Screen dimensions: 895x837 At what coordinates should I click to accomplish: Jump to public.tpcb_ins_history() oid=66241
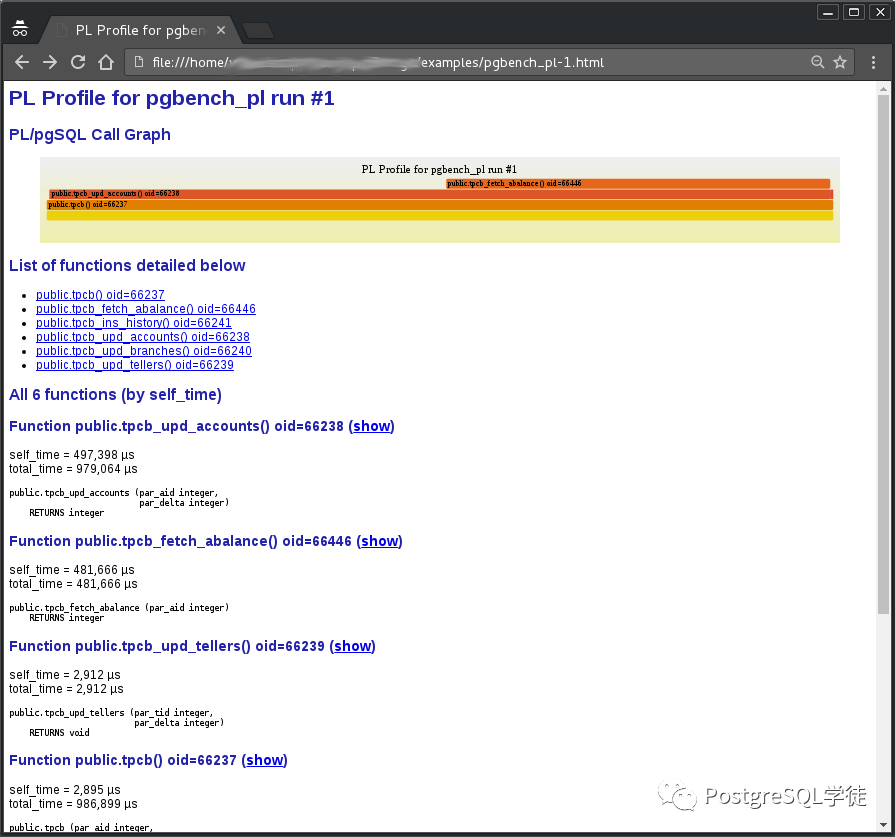(134, 323)
